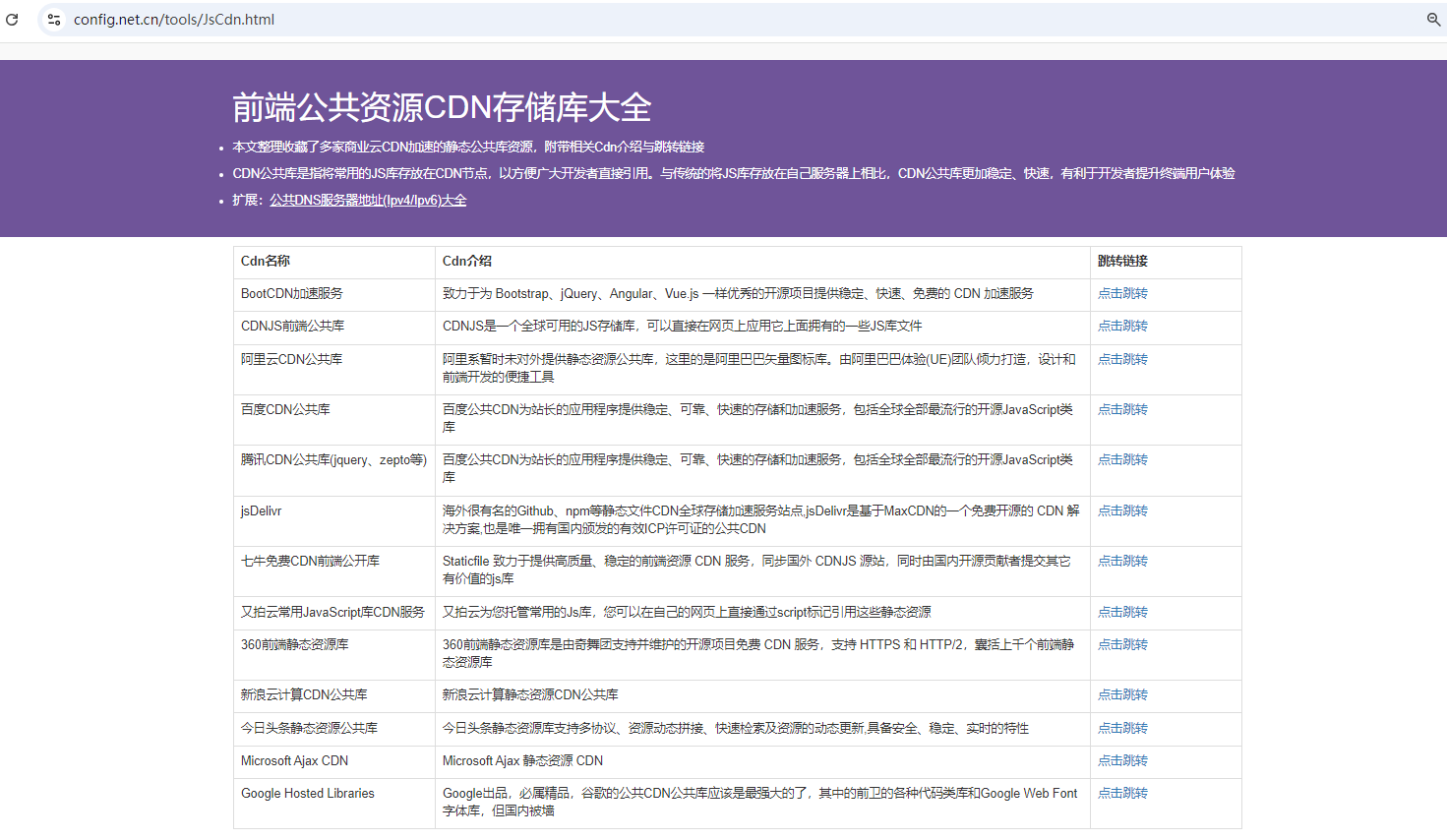Click 点击跳转 for 七牛免费CDN前端公开库
Image resolution: width=1447 pixels, height=840 pixels.
[1122, 561]
